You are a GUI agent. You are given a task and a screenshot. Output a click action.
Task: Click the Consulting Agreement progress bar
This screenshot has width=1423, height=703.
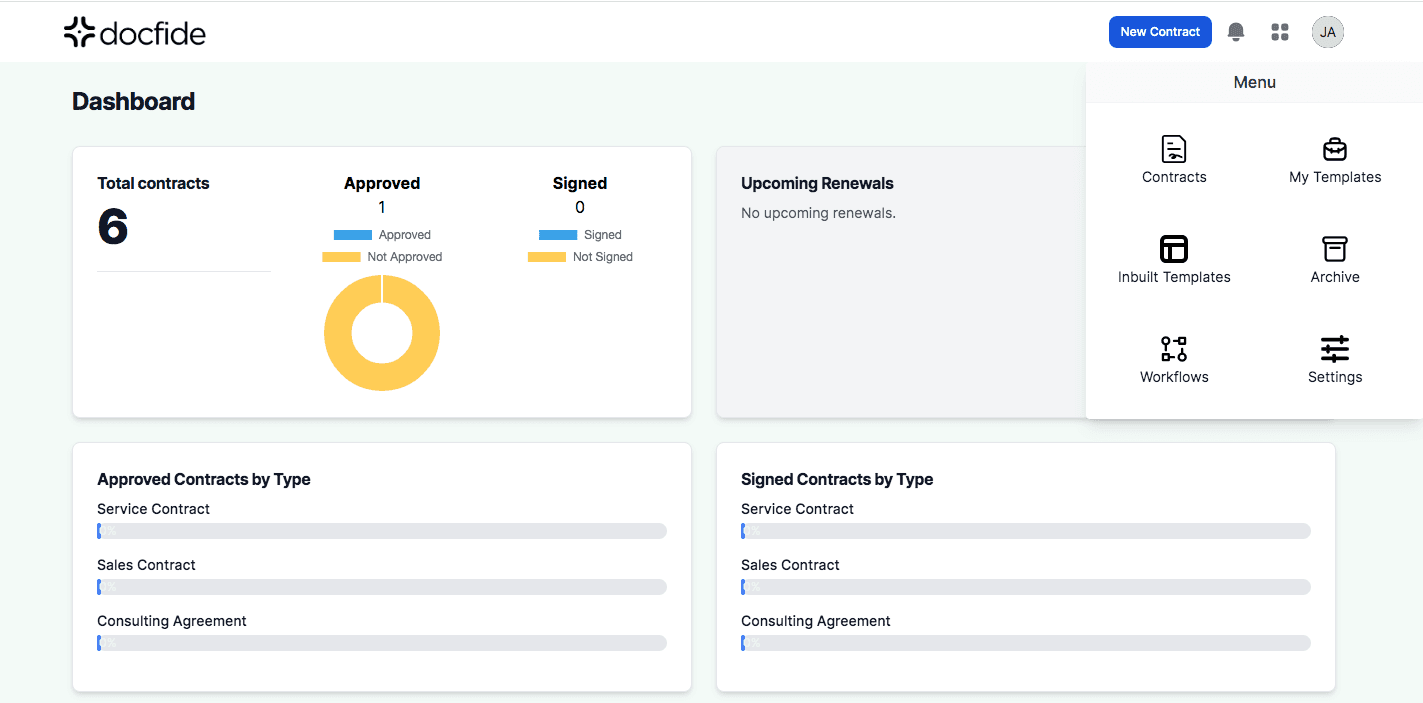point(381,642)
